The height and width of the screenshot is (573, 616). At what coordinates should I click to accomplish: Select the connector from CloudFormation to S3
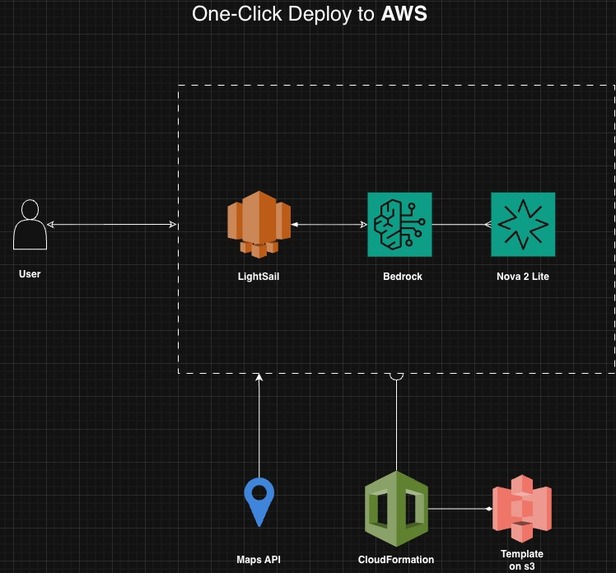[460, 509]
